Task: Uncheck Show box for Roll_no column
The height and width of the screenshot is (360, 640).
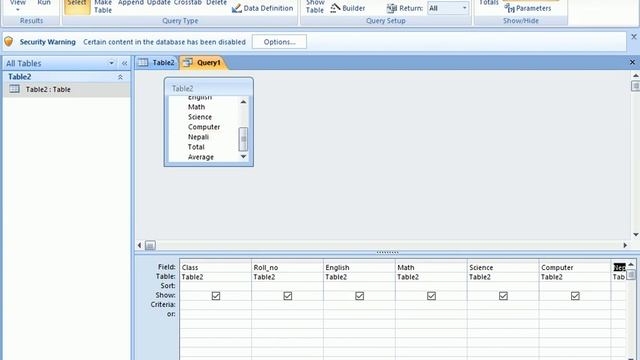Action: (x=288, y=296)
